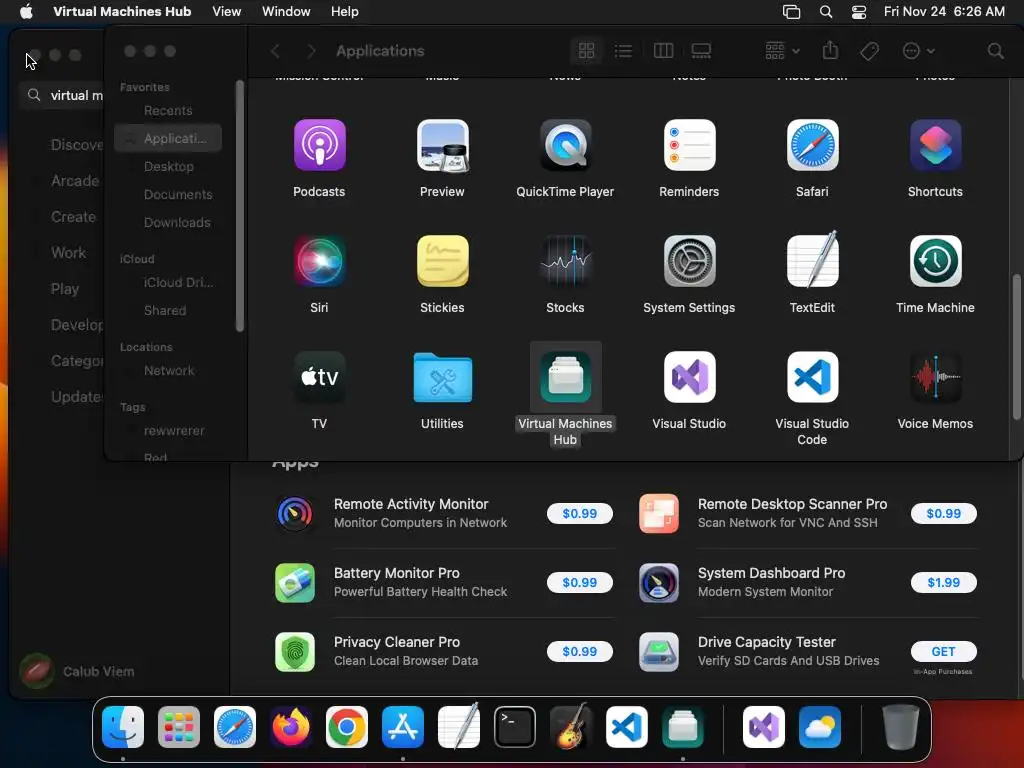The width and height of the screenshot is (1024, 768).
Task: Go forward in Finder navigation
Action: (x=311, y=51)
